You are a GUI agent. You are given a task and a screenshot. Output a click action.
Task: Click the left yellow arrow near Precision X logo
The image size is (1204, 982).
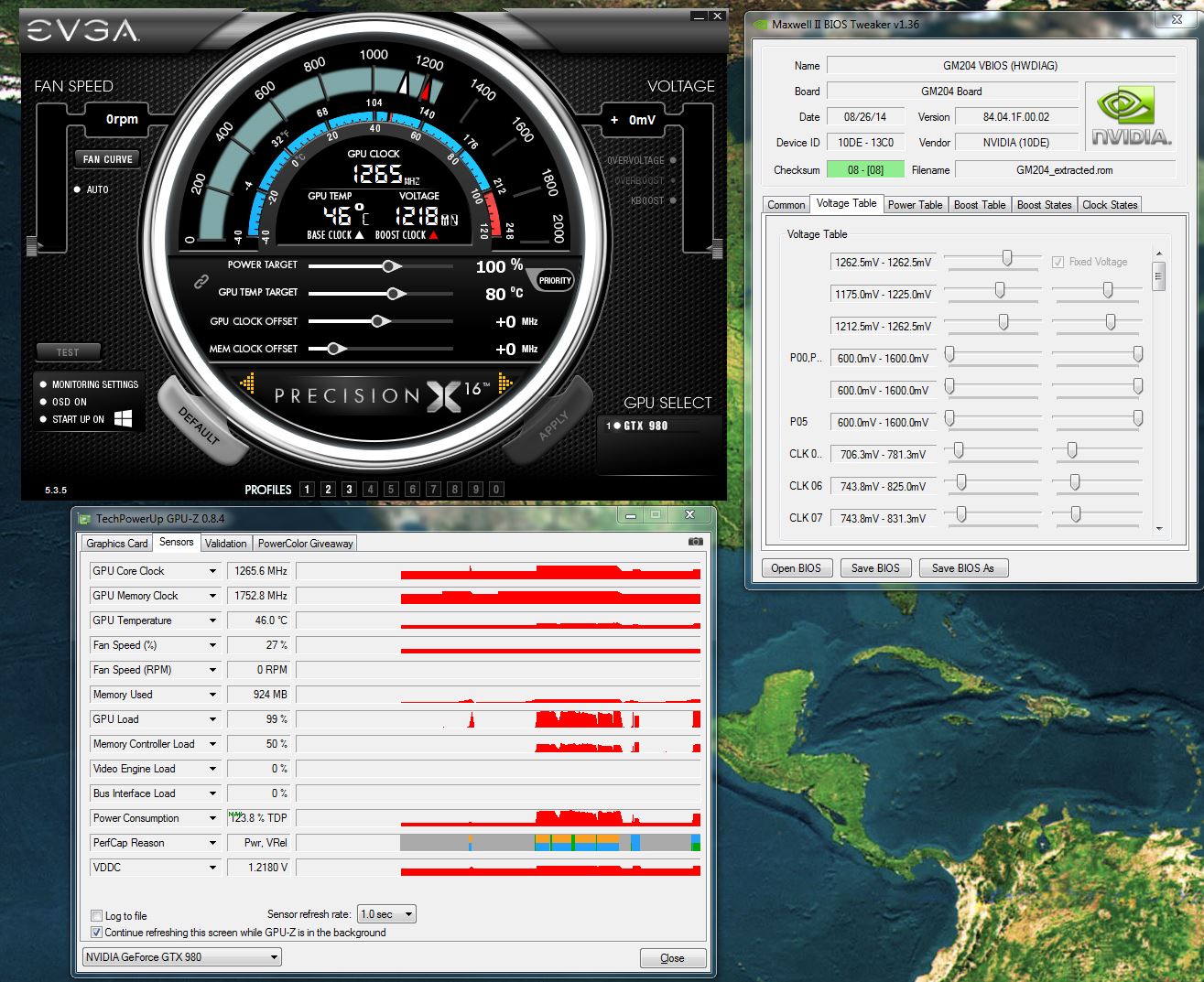tap(247, 382)
